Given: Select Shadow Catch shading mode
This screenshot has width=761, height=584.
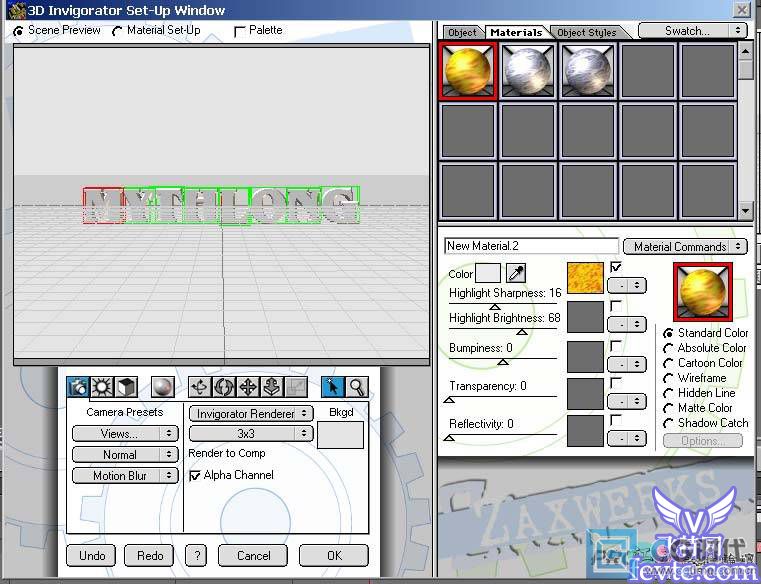Looking at the screenshot, I should click(668, 424).
